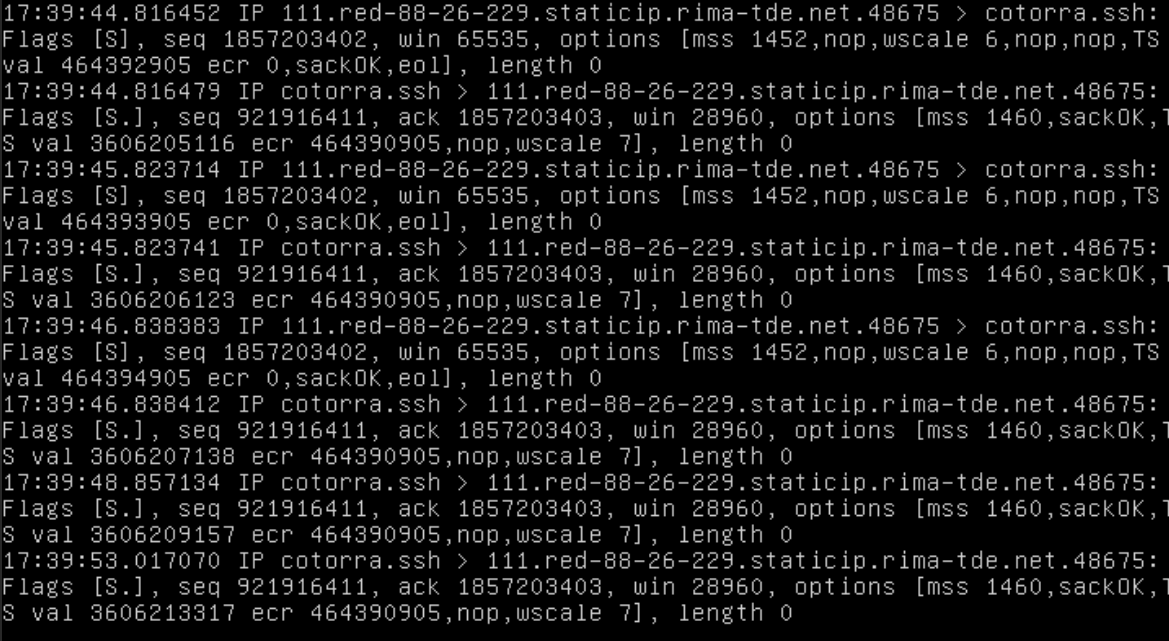Click the val number 3606209157
This screenshot has width=1169, height=641.
[163, 534]
